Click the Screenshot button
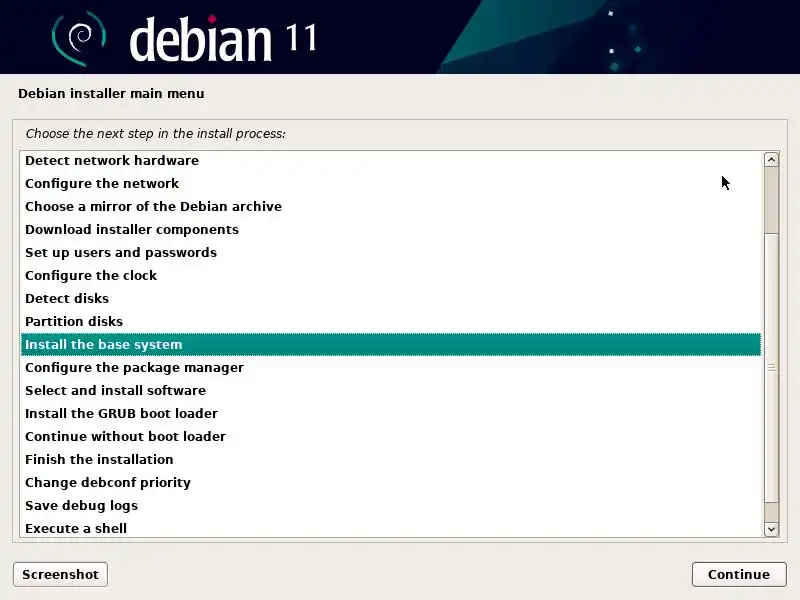Screen dimensions: 800x600 (60, 574)
